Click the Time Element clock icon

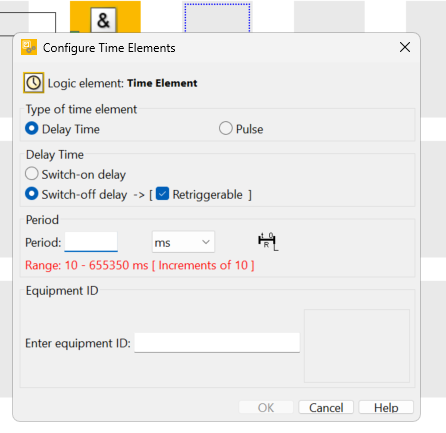[x=34, y=83]
